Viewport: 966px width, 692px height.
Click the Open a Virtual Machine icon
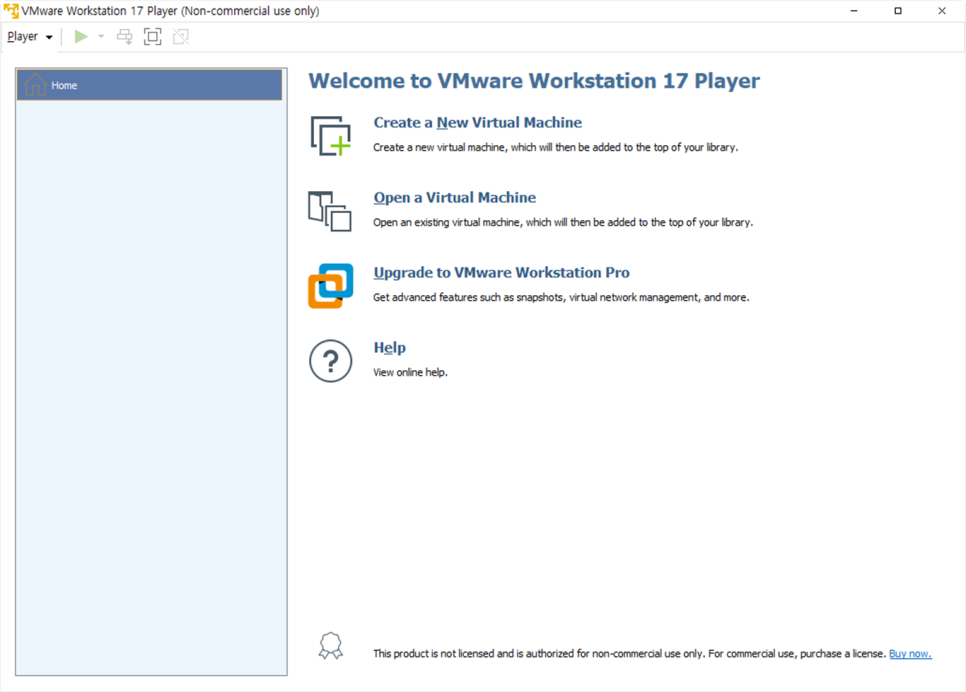(330, 211)
